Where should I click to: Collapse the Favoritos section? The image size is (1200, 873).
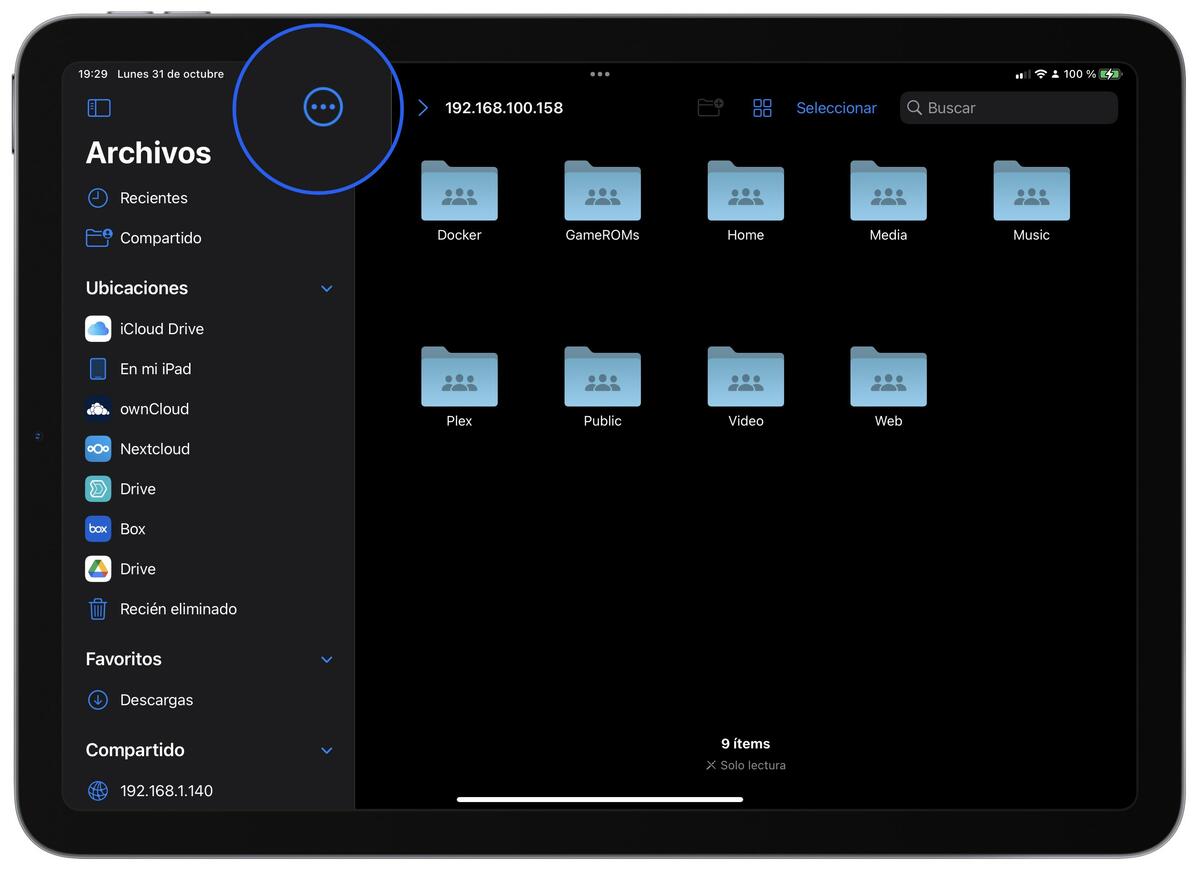point(326,660)
